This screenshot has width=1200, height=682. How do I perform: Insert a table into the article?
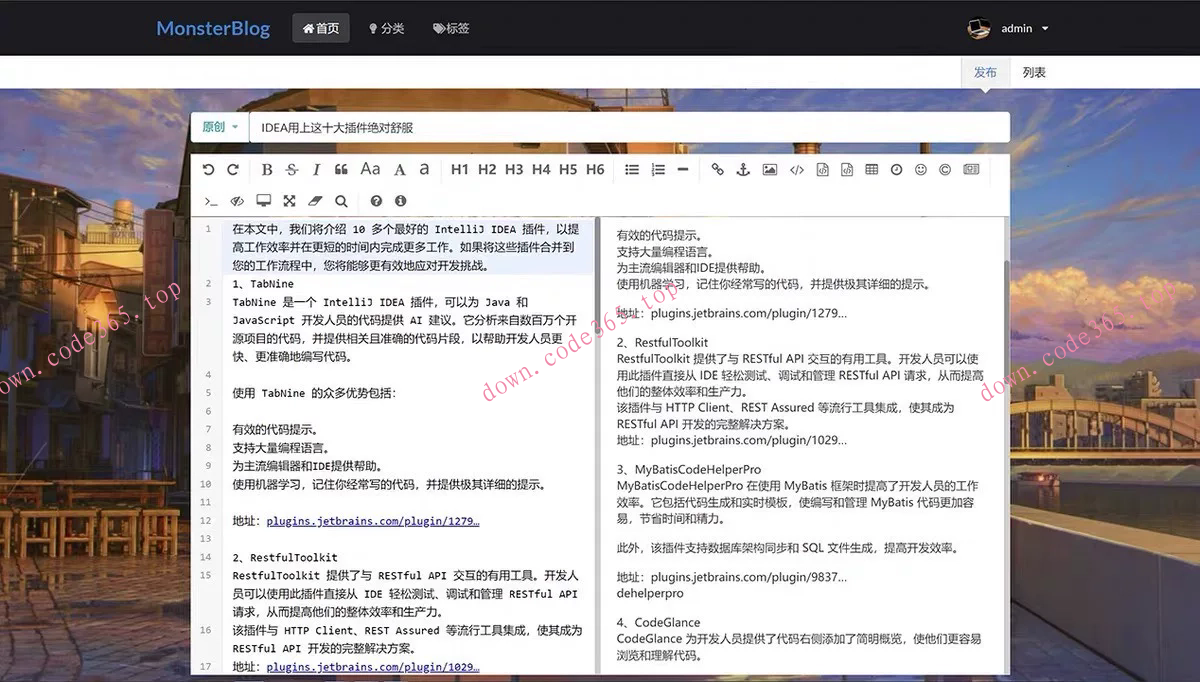click(871, 170)
